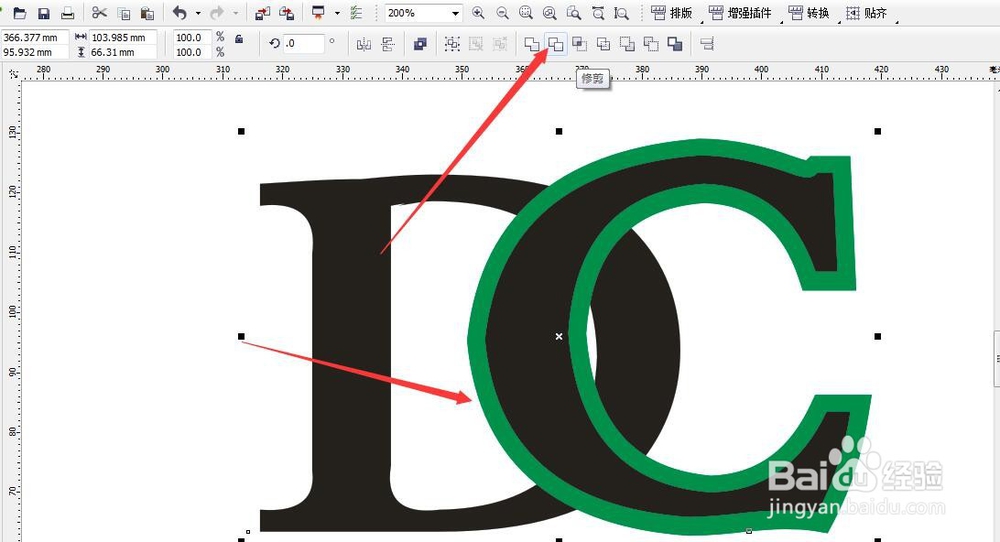This screenshot has width=1000, height=542.
Task: Click the application launcher icon
Action: [x=318, y=13]
